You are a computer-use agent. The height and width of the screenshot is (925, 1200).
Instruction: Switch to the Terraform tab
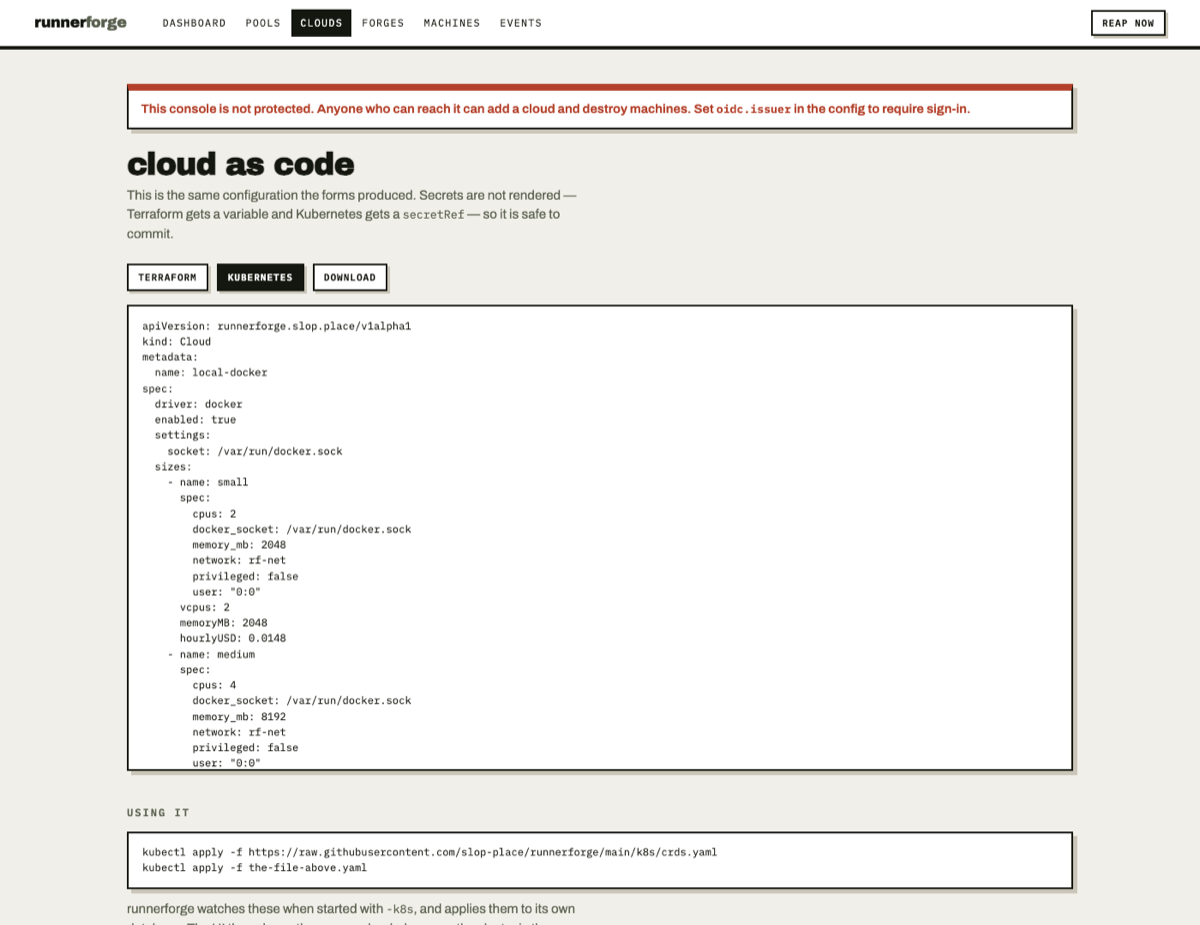pyautogui.click(x=167, y=277)
